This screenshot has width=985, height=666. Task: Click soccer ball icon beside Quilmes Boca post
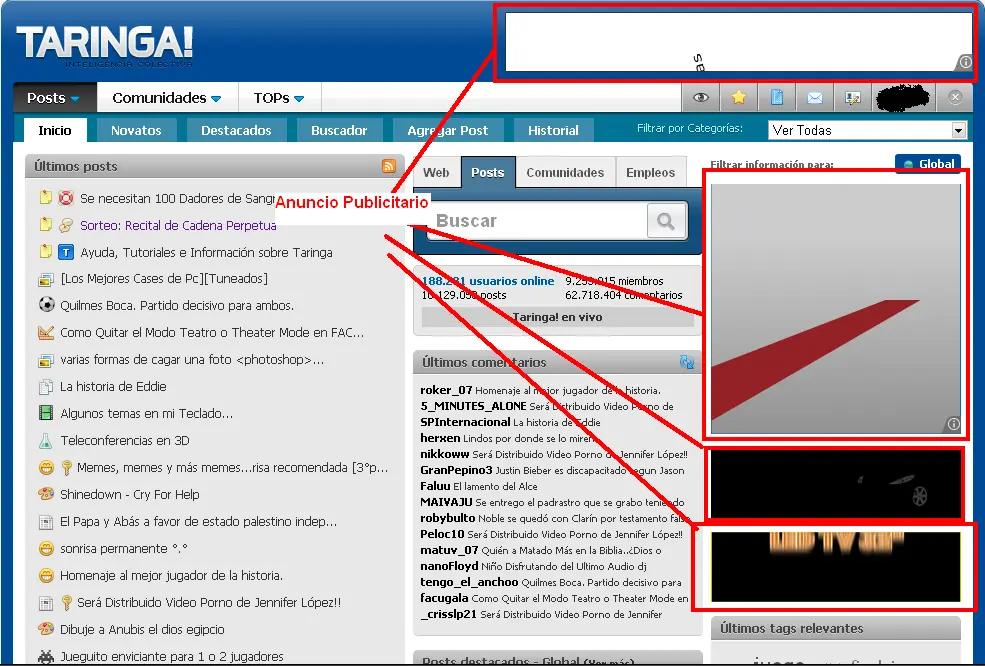(46, 305)
